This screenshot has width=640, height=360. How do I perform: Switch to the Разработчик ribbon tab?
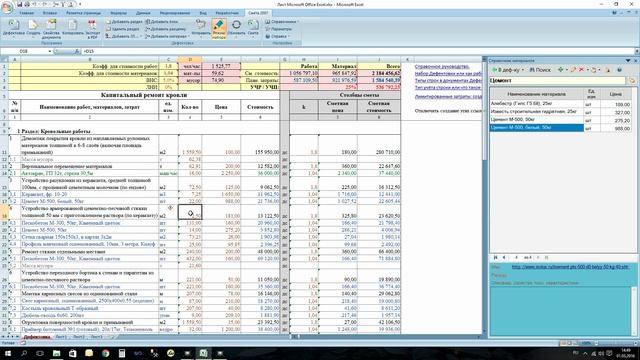coord(227,13)
